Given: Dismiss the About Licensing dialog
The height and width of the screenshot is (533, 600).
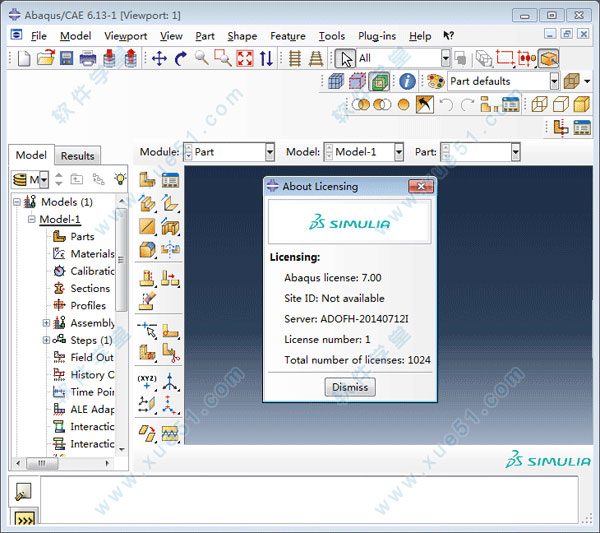Looking at the screenshot, I should [350, 387].
